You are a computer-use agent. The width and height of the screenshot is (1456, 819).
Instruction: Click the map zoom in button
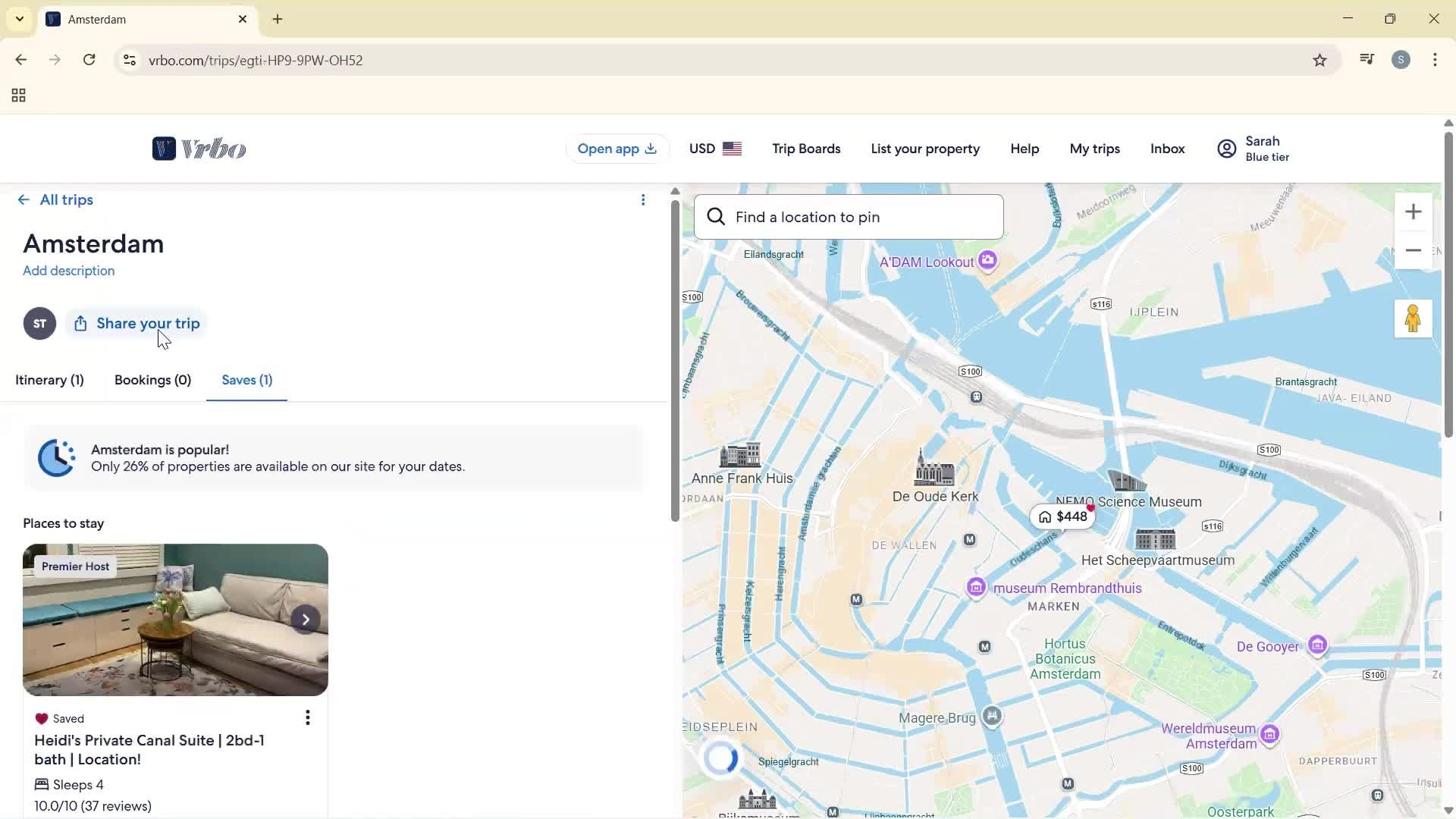point(1414,212)
